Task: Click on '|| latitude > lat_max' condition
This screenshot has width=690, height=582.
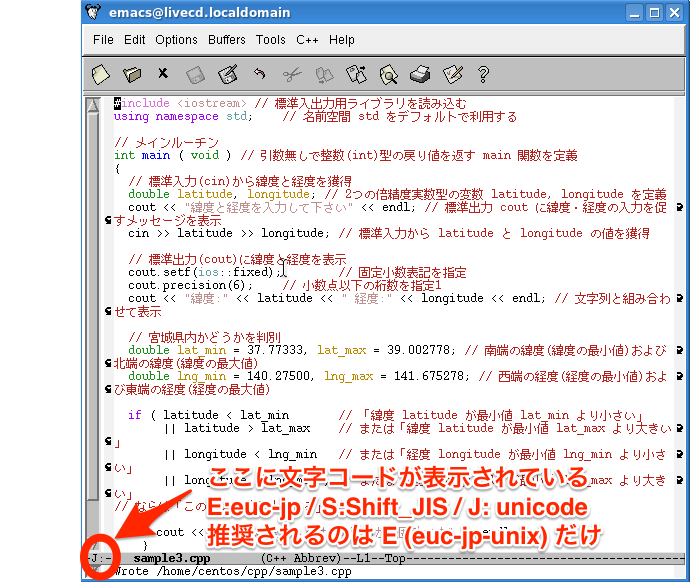Action: 237,428
